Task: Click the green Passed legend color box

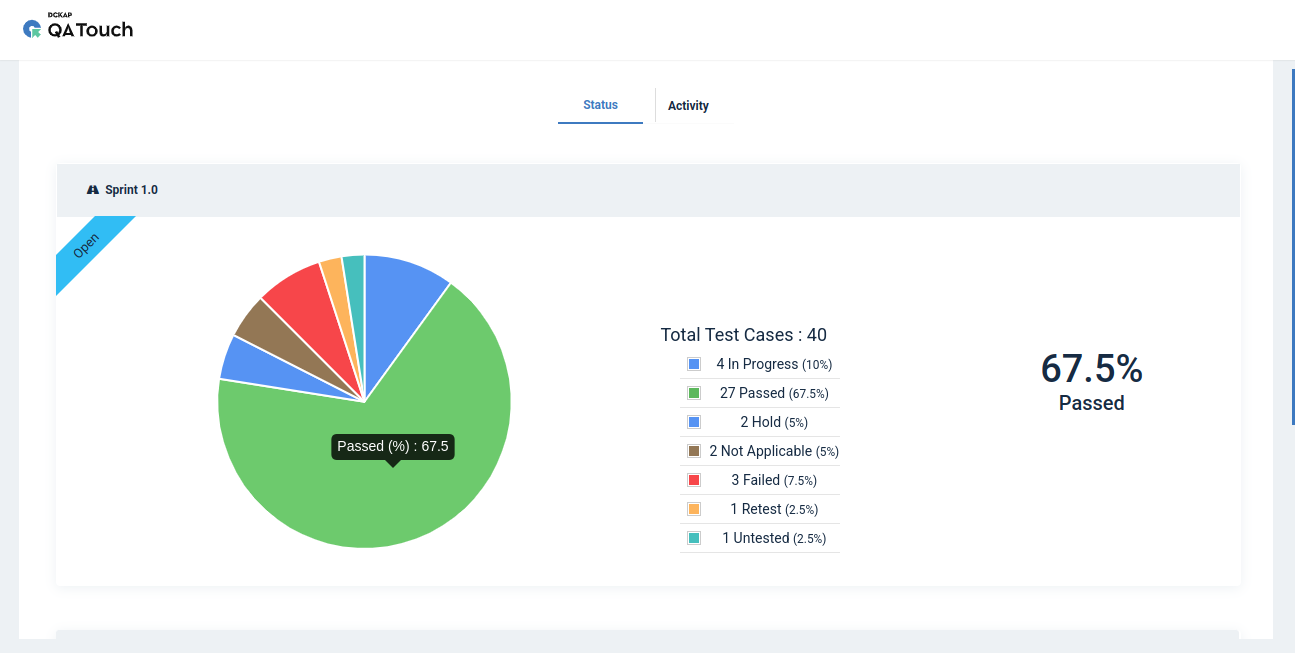Action: pyautogui.click(x=694, y=393)
